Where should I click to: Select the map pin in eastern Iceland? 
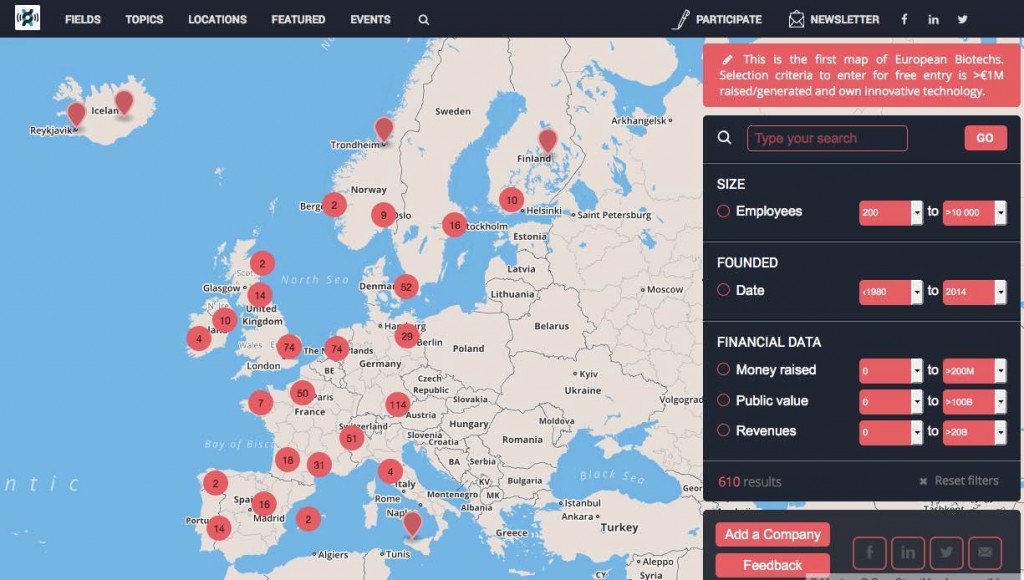pos(123,103)
